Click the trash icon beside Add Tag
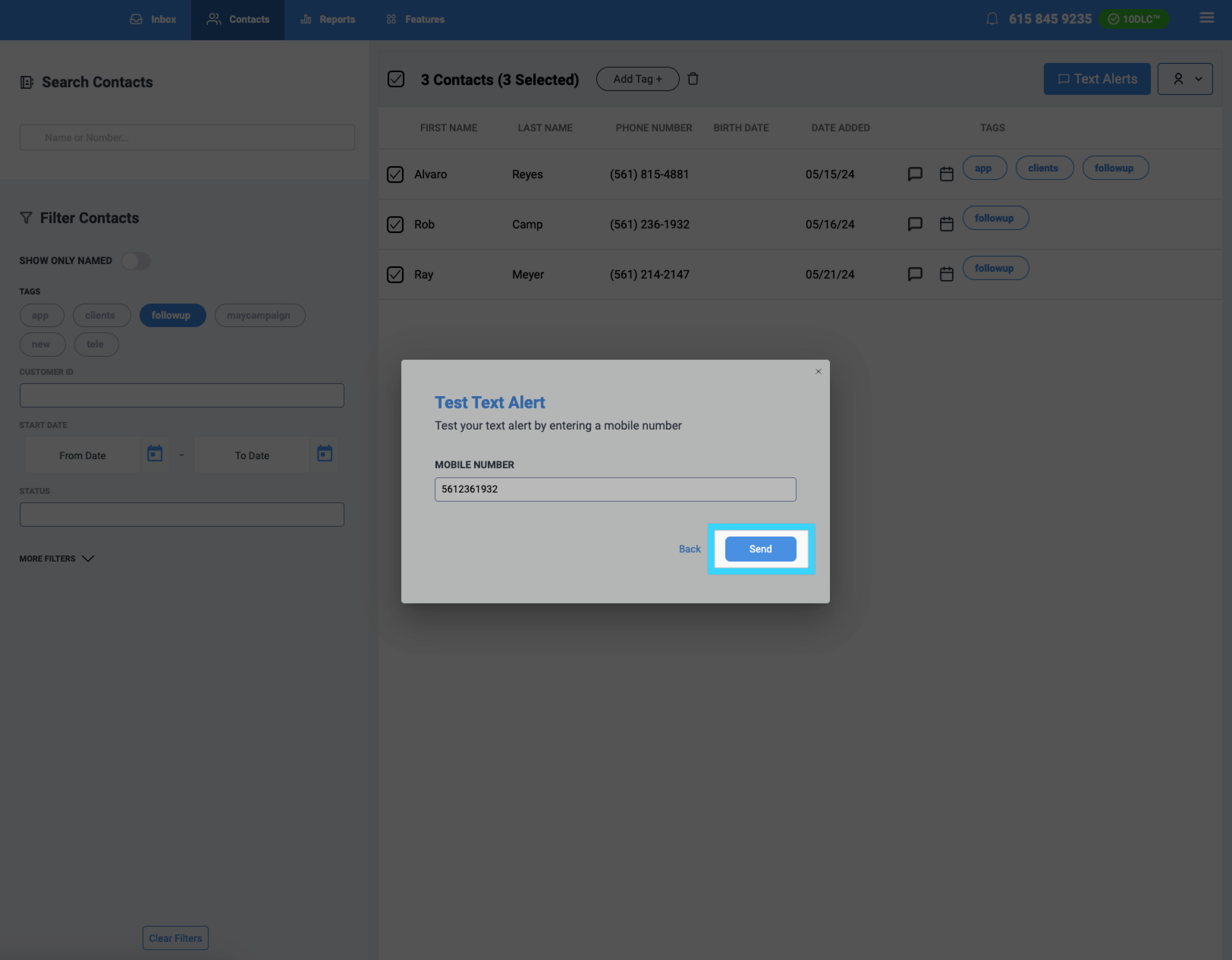This screenshot has width=1232, height=960. 693,79
